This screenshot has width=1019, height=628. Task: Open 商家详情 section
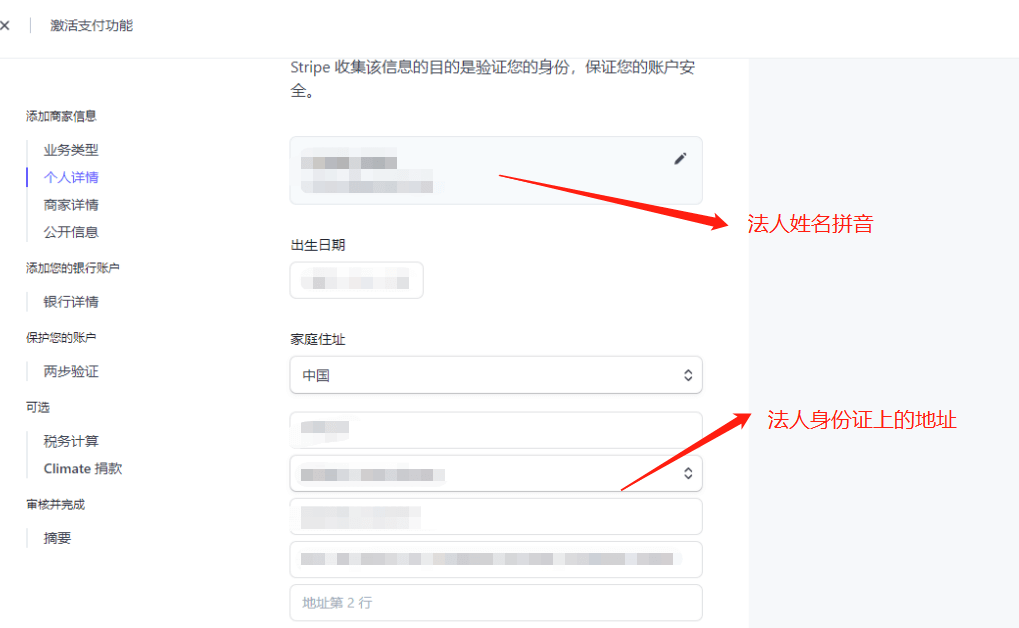pos(71,205)
